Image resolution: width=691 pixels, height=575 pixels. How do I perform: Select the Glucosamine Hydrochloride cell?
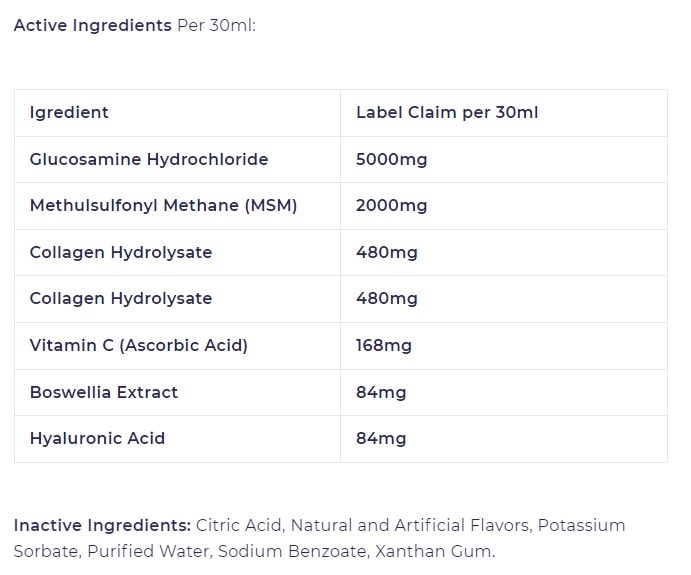tap(149, 160)
